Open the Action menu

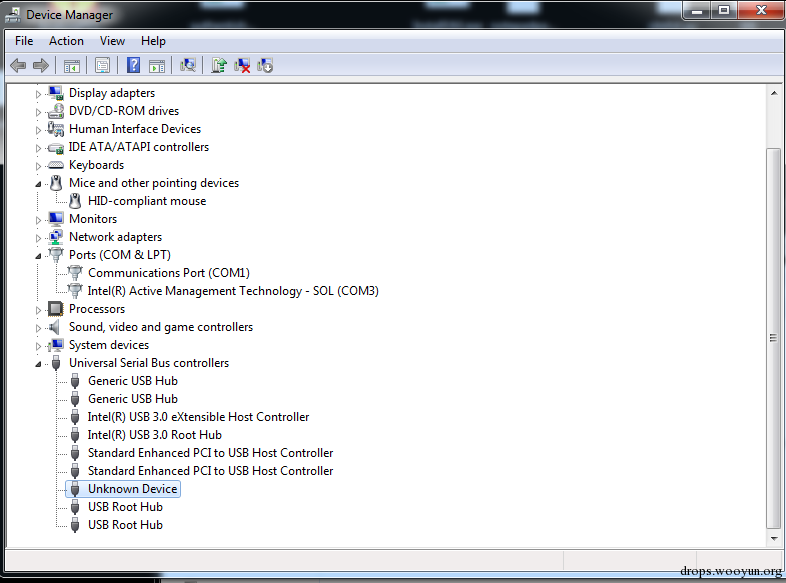click(x=66, y=41)
